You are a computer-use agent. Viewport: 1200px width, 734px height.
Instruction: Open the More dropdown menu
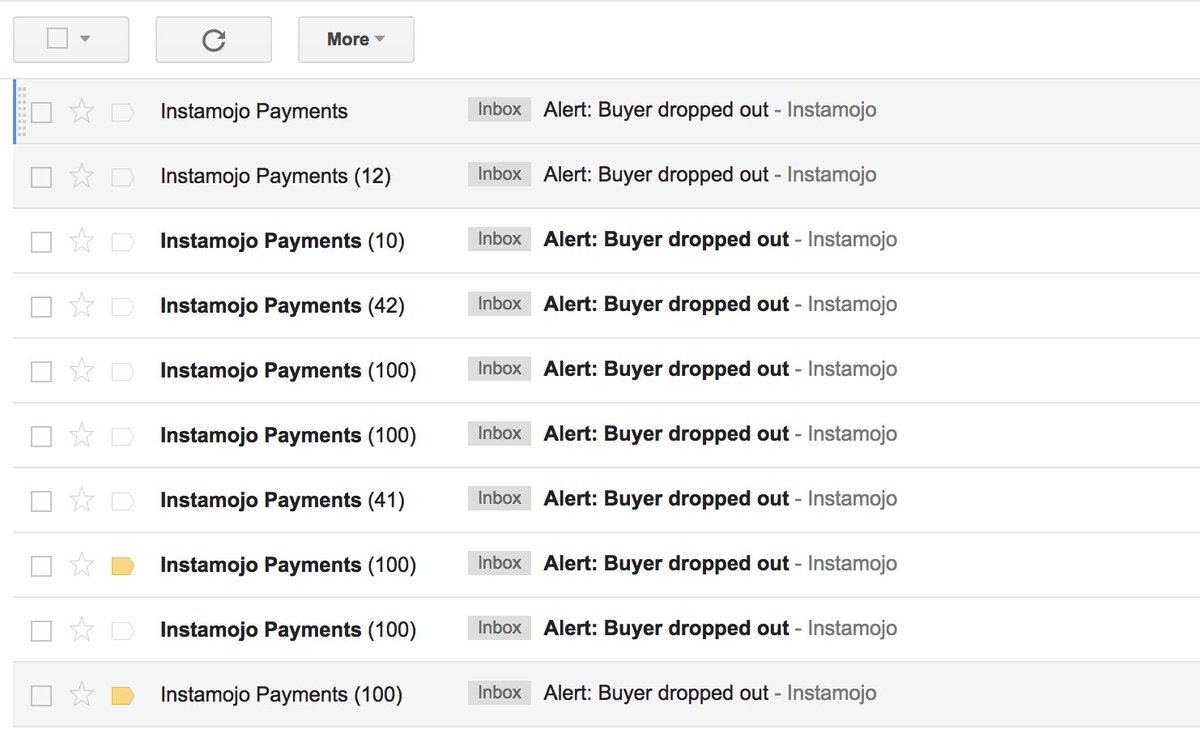[x=356, y=40]
